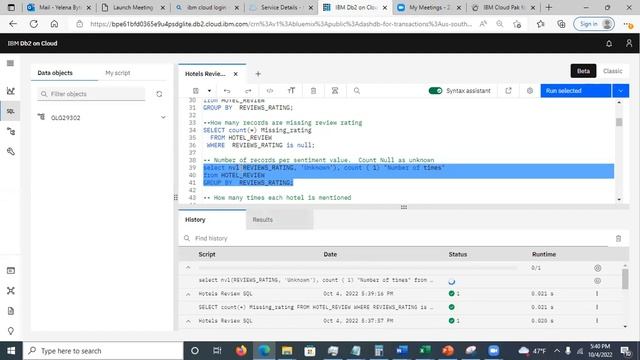Image resolution: width=640 pixels, height=360 pixels.
Task: Add a new script tab
Action: click(258, 74)
